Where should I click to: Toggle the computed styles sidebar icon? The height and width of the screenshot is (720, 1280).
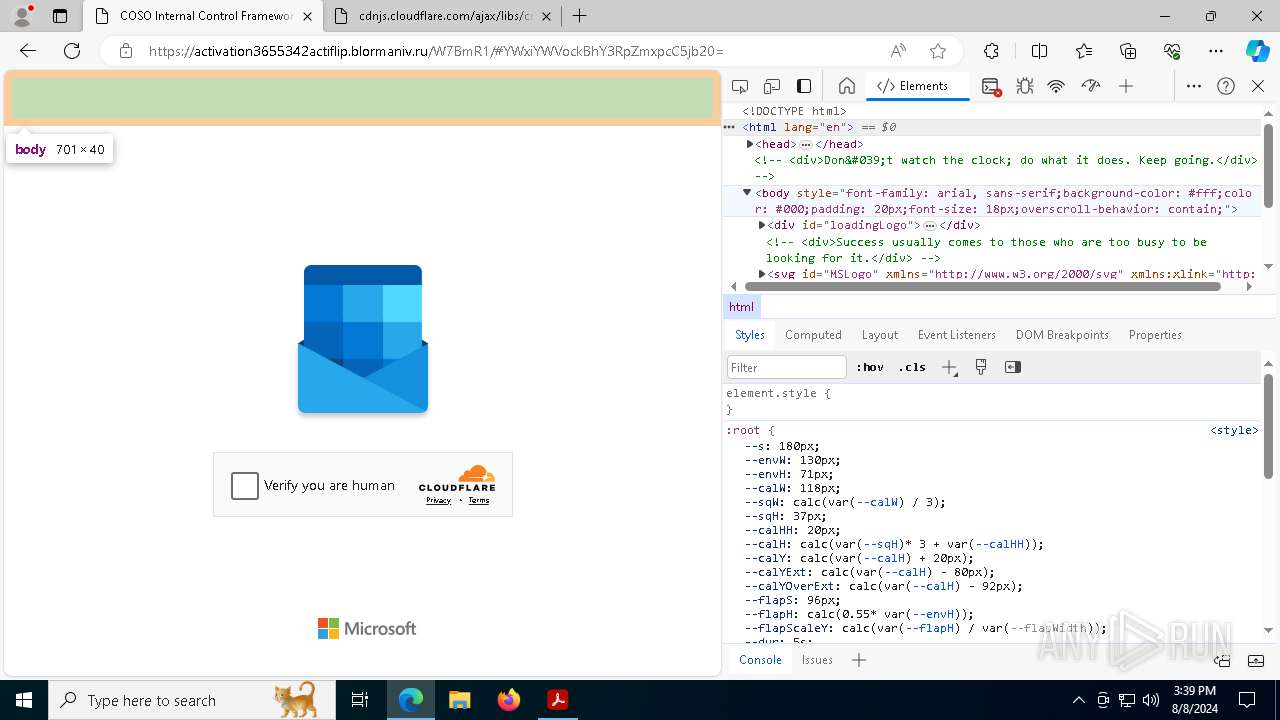(1013, 367)
